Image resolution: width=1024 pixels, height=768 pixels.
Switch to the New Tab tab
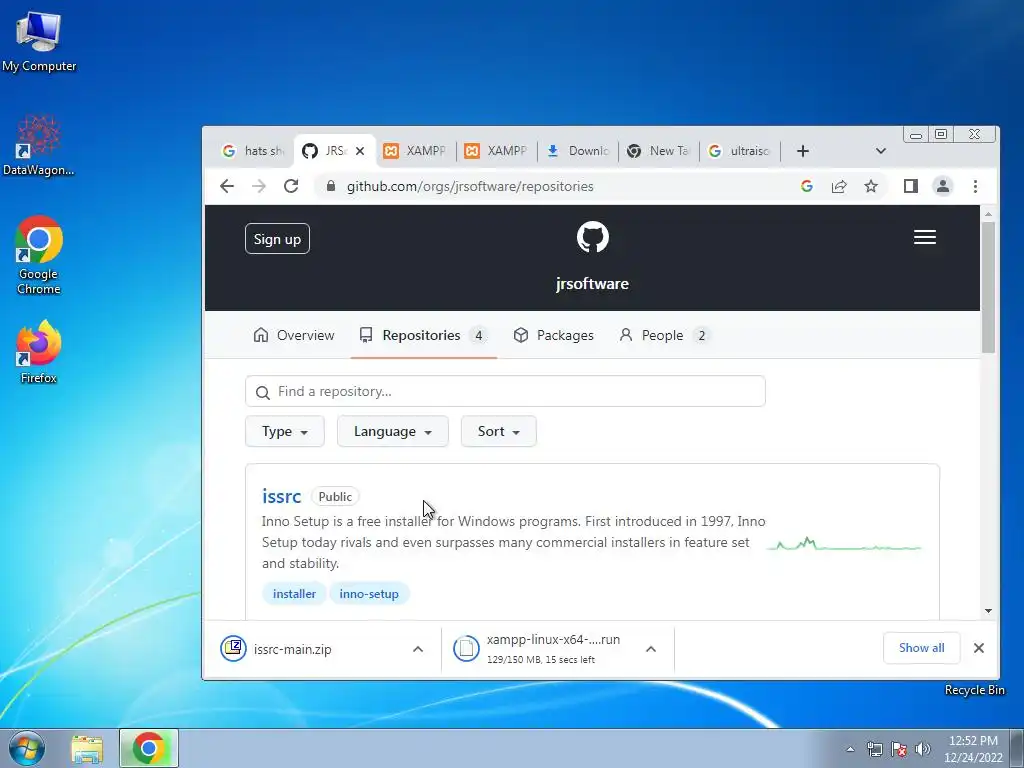pos(658,151)
